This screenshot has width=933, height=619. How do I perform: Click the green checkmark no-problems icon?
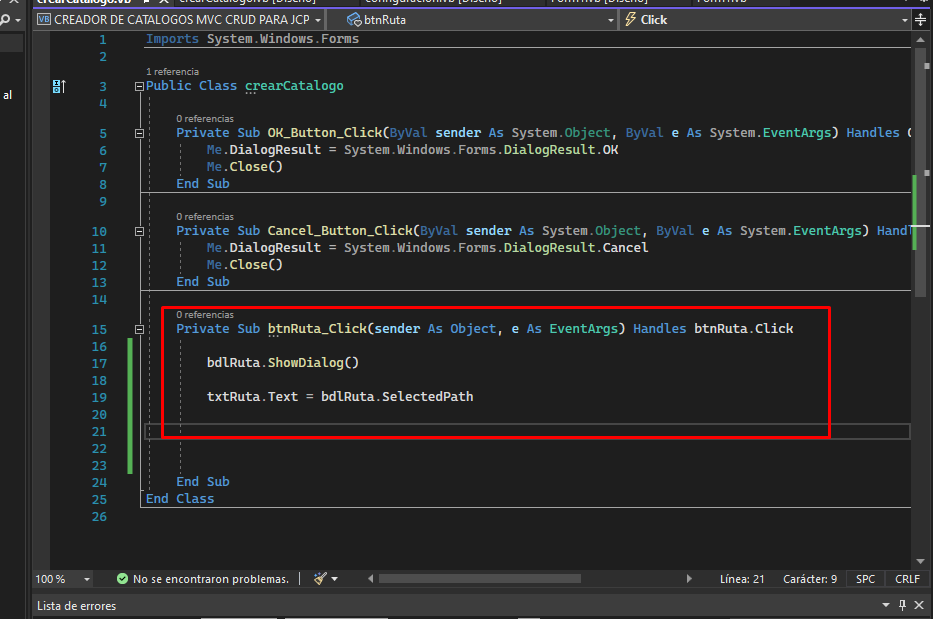[x=122, y=579]
